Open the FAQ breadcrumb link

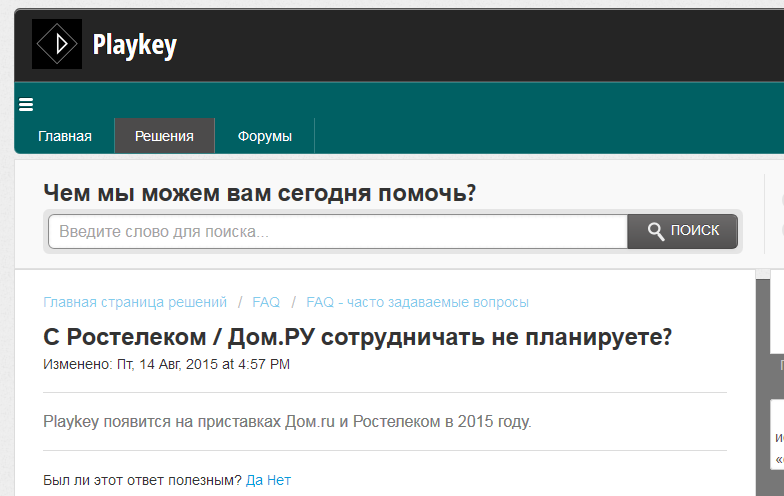click(x=266, y=302)
